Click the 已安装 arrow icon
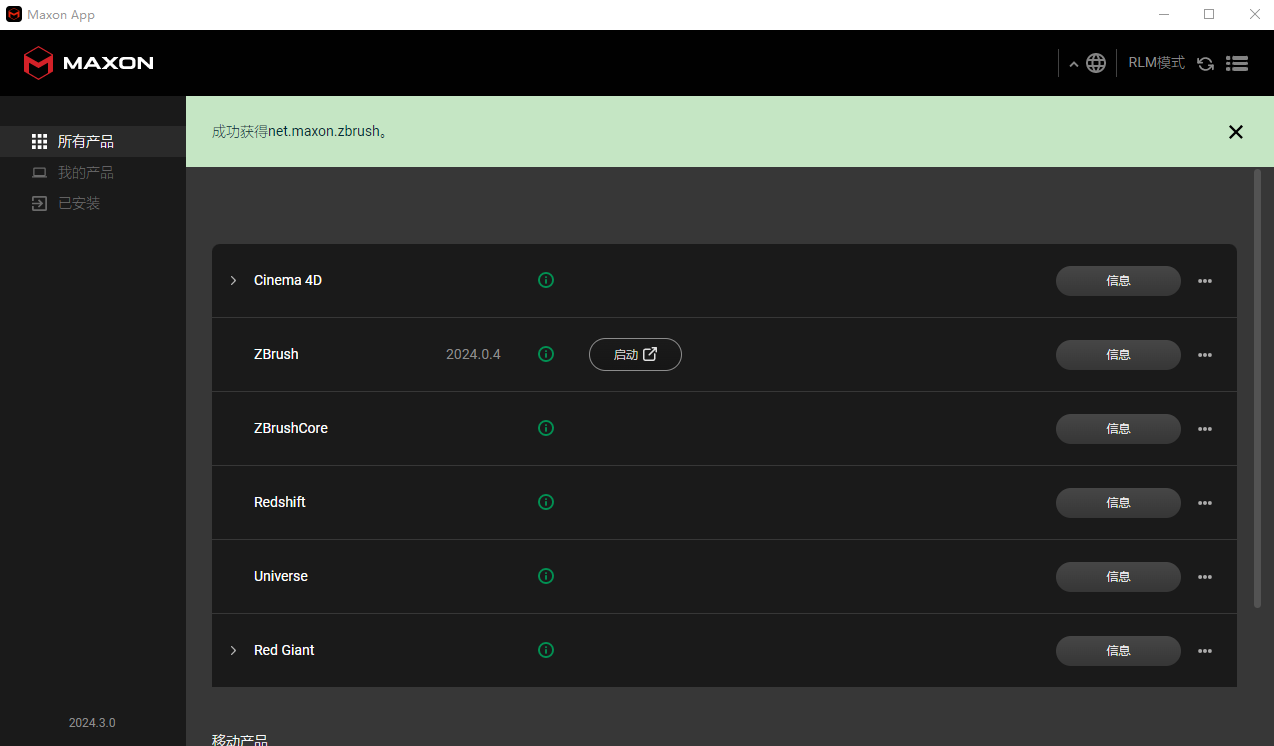This screenshot has height=746, width=1274. 39,203
